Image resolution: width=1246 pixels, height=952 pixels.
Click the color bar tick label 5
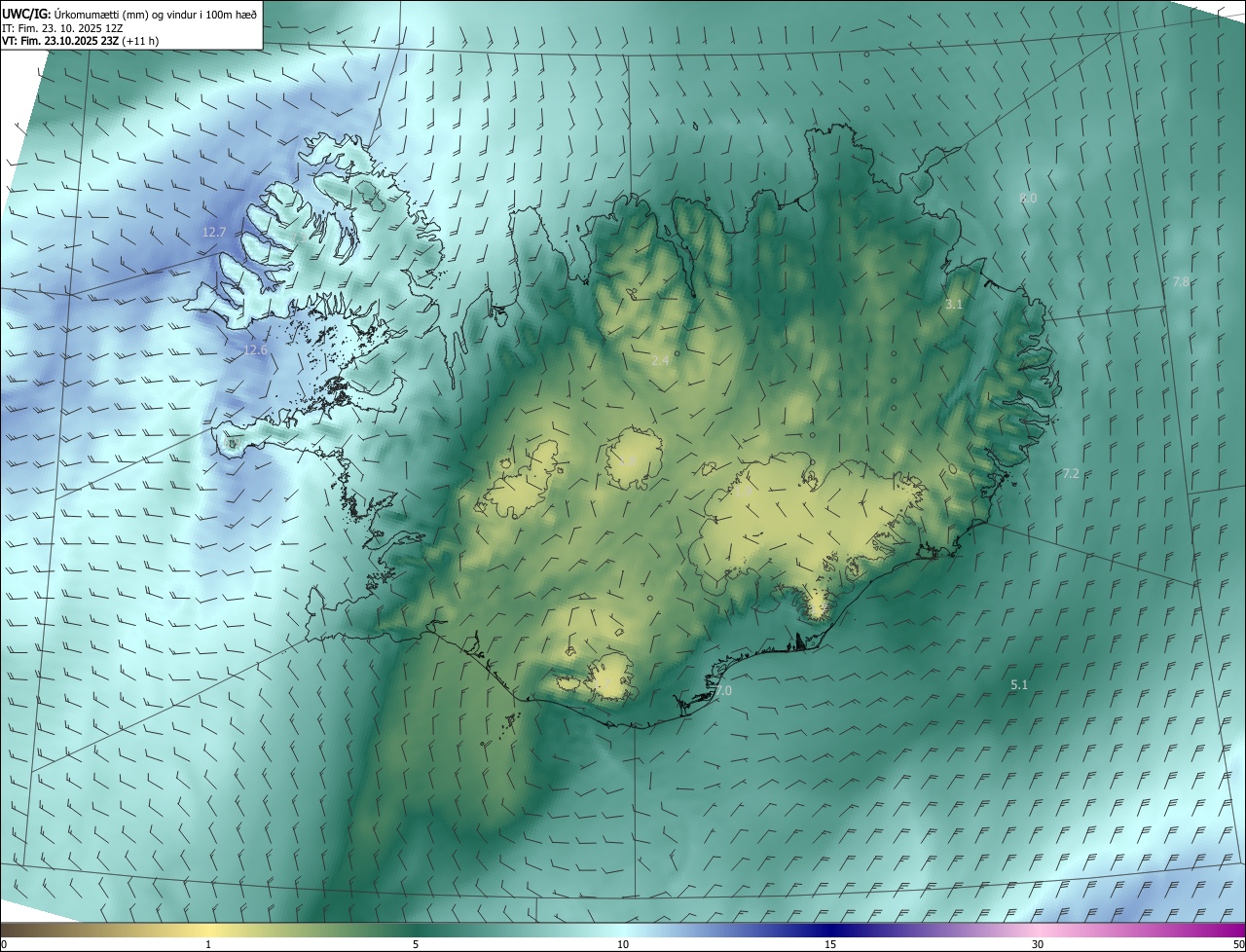416,944
